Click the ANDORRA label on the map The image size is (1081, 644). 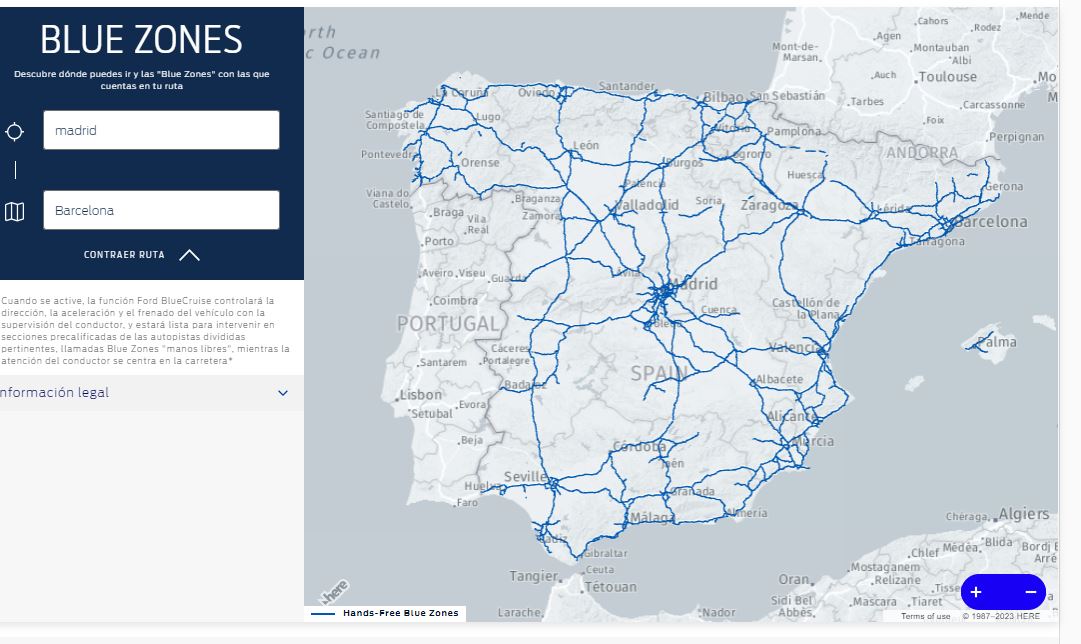(x=922, y=153)
